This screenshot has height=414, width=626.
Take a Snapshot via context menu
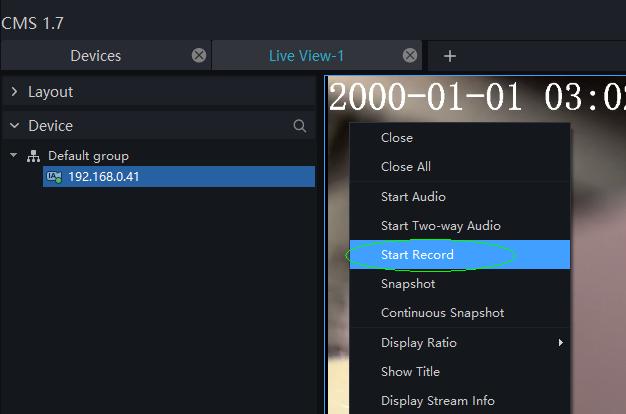[x=408, y=284]
